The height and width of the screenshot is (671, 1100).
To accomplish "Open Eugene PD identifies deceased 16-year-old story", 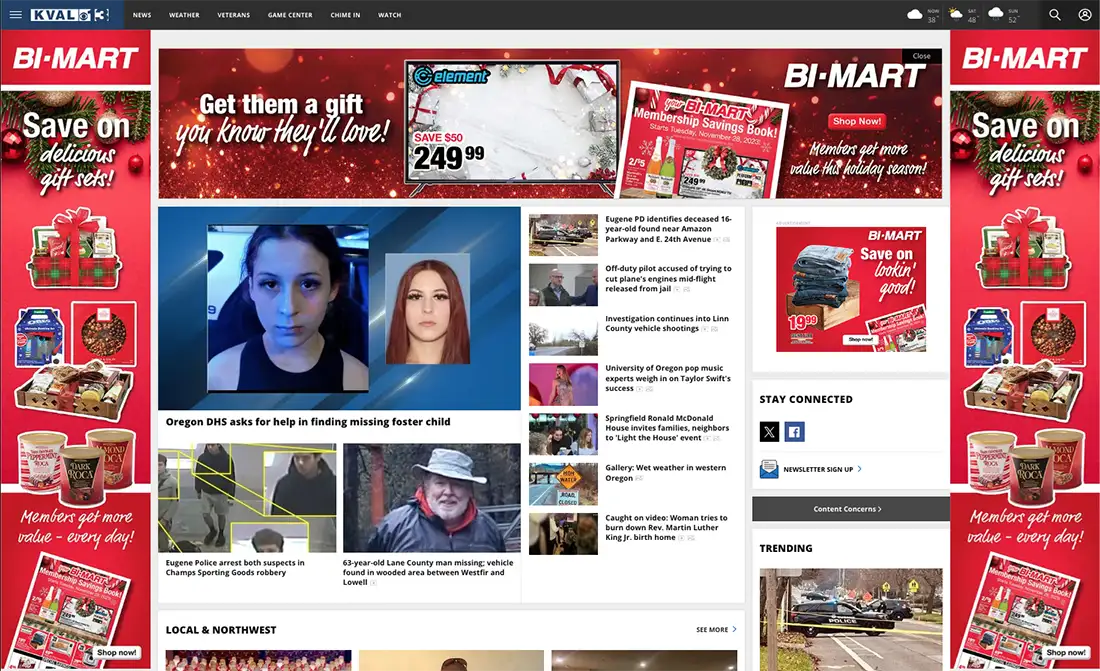I will (668, 229).
